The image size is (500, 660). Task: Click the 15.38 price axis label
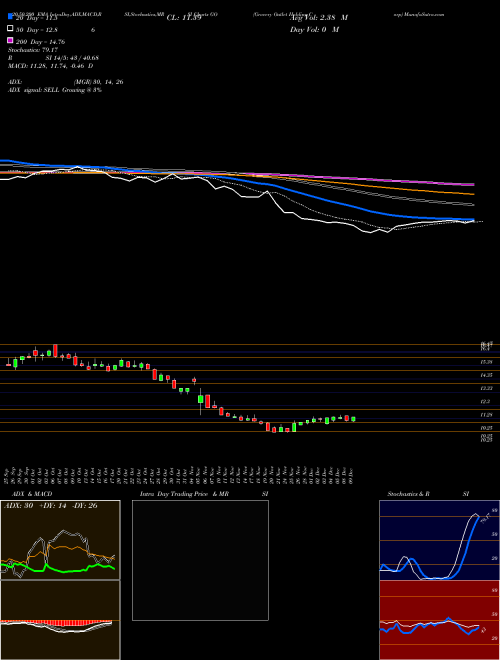[x=487, y=362]
